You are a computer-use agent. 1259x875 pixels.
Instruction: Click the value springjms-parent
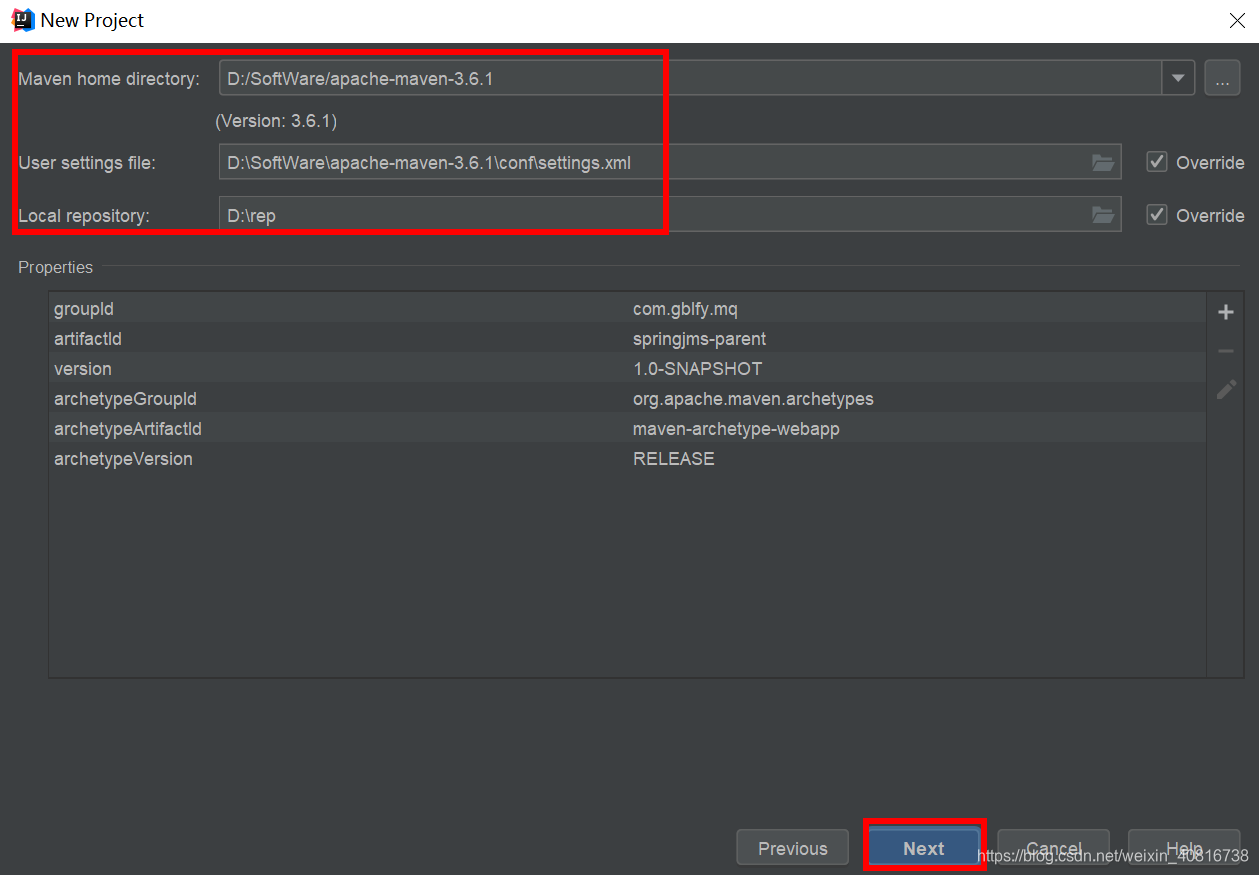(x=699, y=339)
